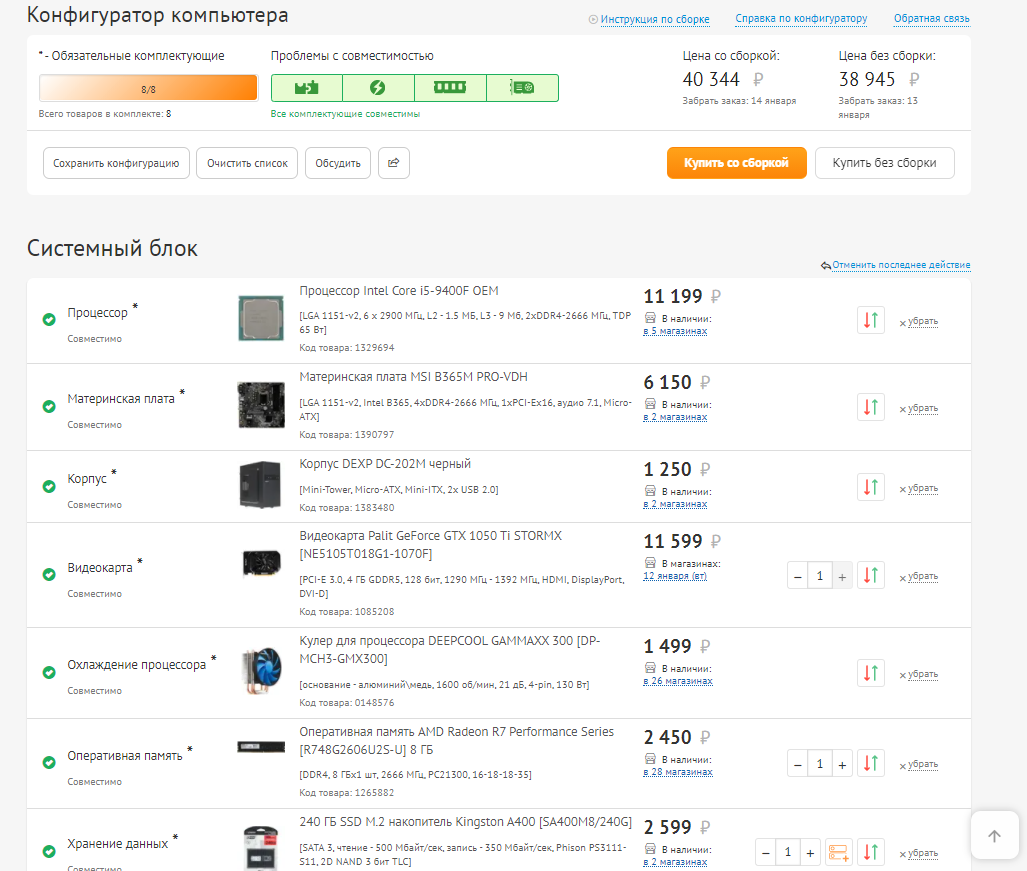Increase RAM quantity with plus button
This screenshot has height=871, width=1027.
(x=842, y=764)
